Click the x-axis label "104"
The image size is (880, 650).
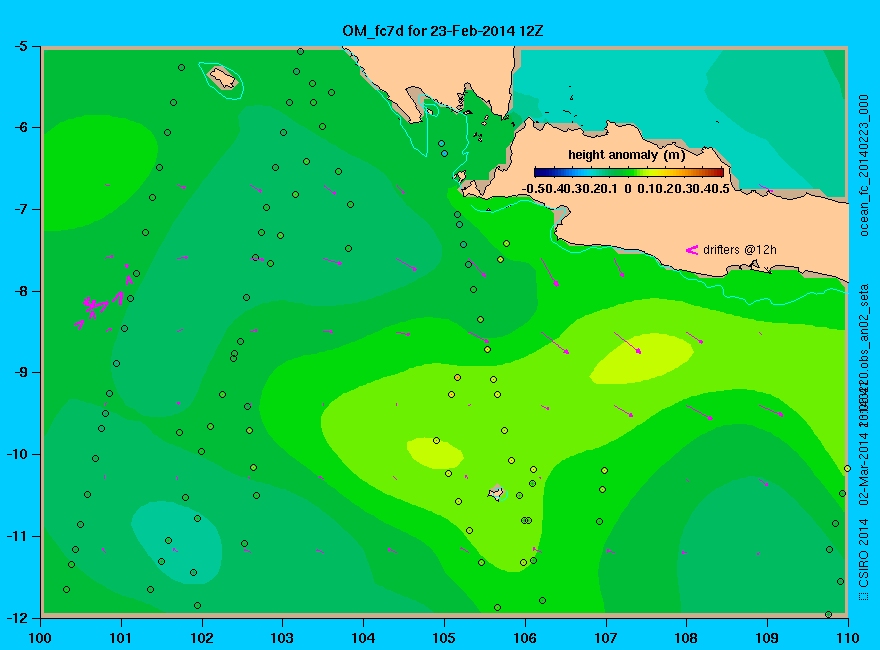[364, 638]
